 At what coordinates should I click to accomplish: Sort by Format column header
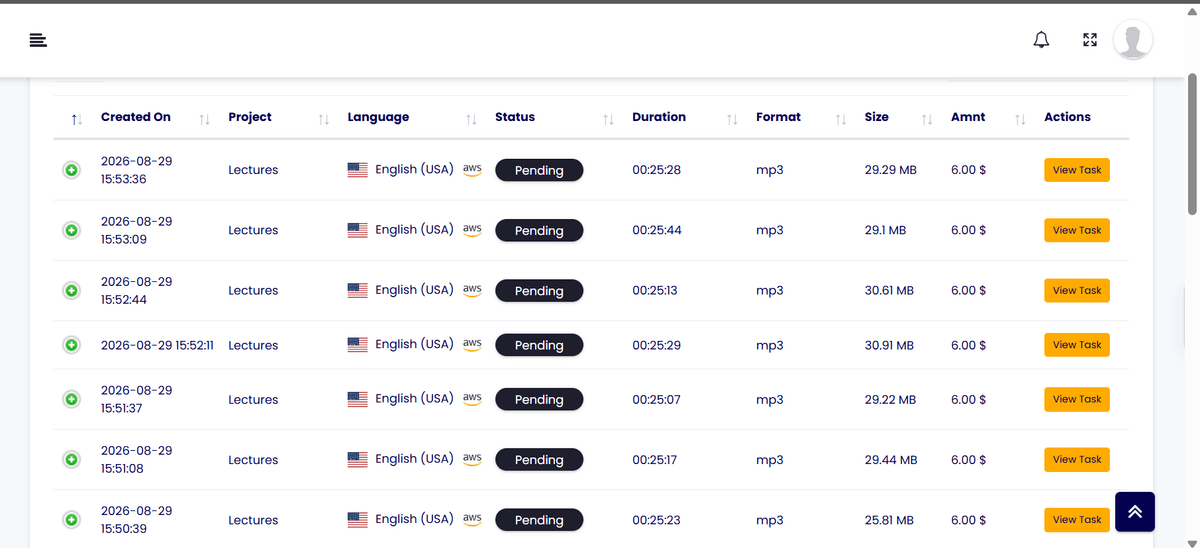(x=778, y=117)
